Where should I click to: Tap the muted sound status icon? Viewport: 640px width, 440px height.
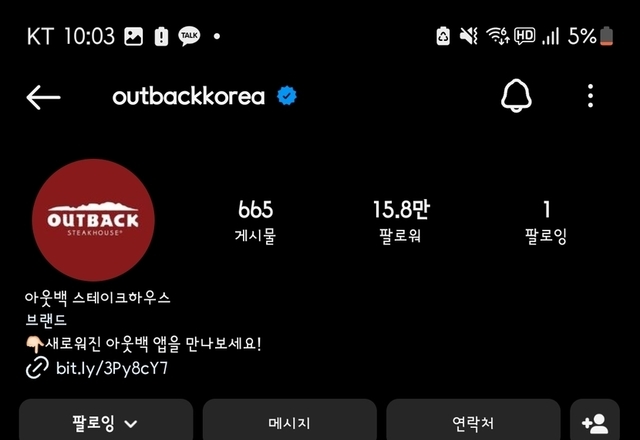tap(469, 36)
